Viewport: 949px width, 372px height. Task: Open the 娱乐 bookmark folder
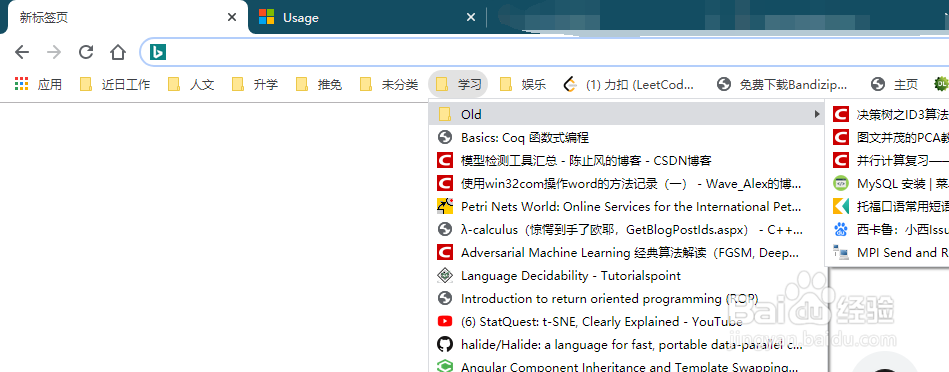(x=523, y=84)
